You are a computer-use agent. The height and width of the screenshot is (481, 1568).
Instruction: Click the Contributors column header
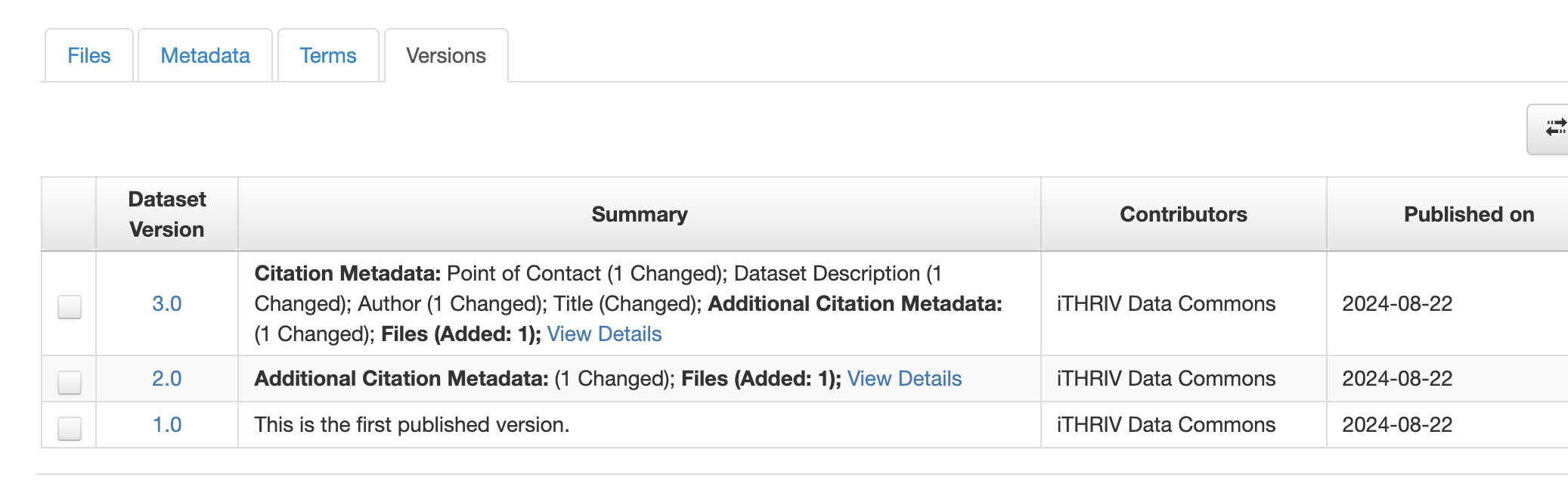[x=1183, y=215]
